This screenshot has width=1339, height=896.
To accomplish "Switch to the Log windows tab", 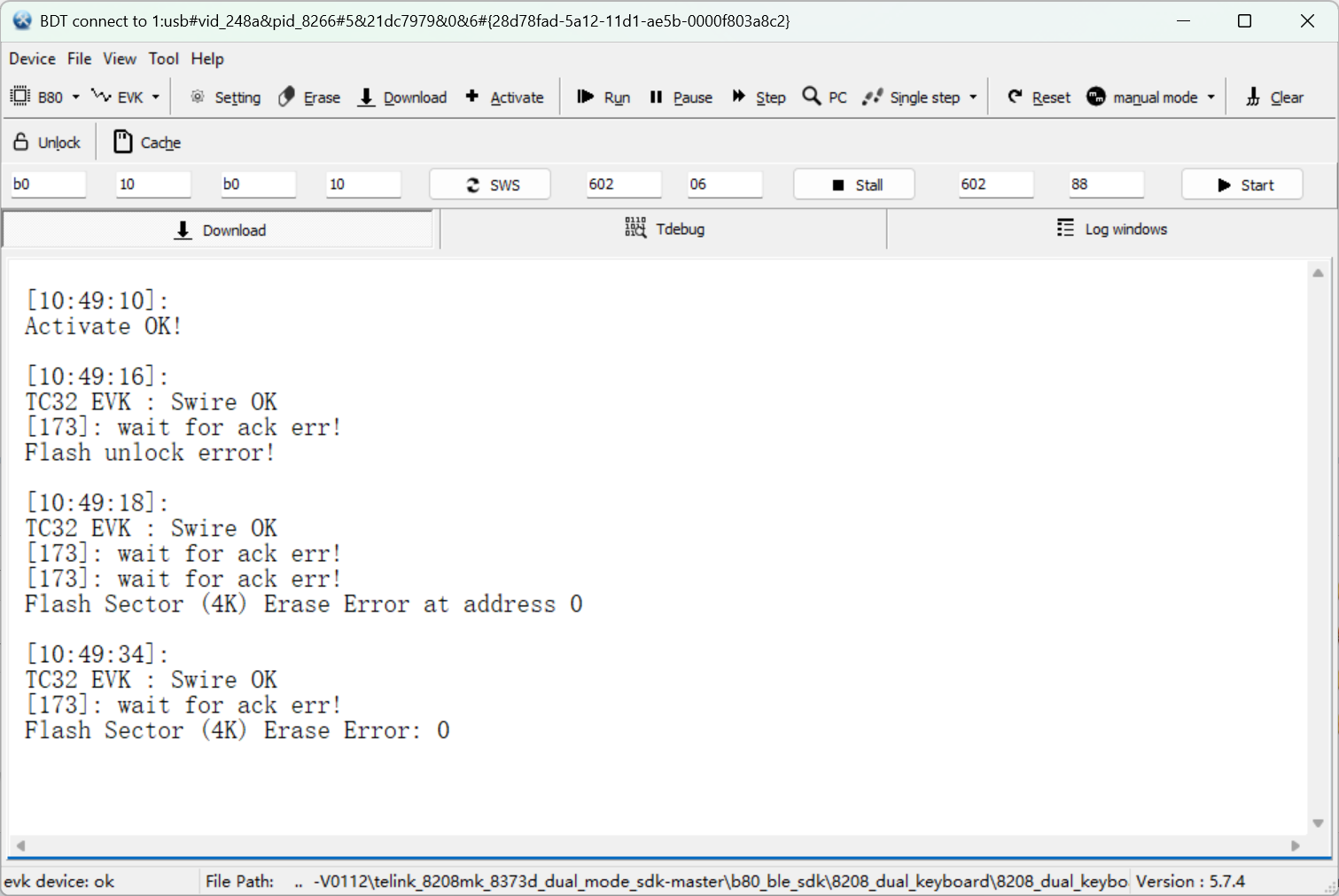I will coord(1112,229).
